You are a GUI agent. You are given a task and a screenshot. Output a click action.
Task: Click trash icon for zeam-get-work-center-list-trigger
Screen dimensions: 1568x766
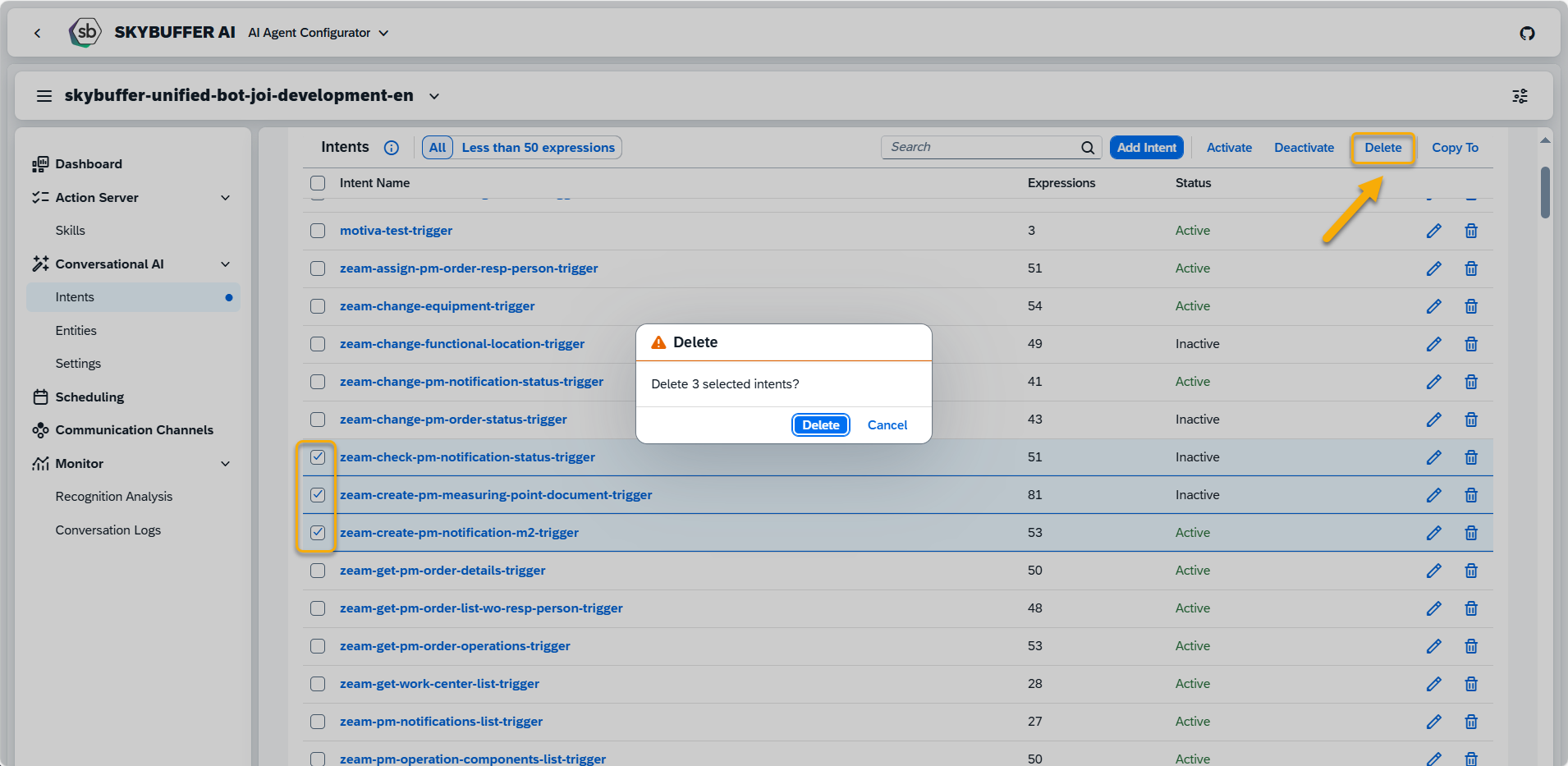coord(1470,684)
